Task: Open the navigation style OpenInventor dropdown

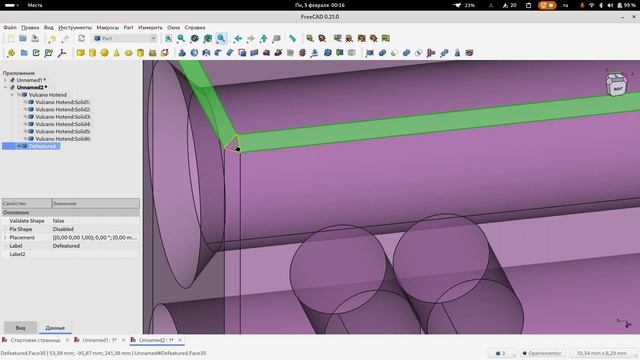Action: (542, 353)
